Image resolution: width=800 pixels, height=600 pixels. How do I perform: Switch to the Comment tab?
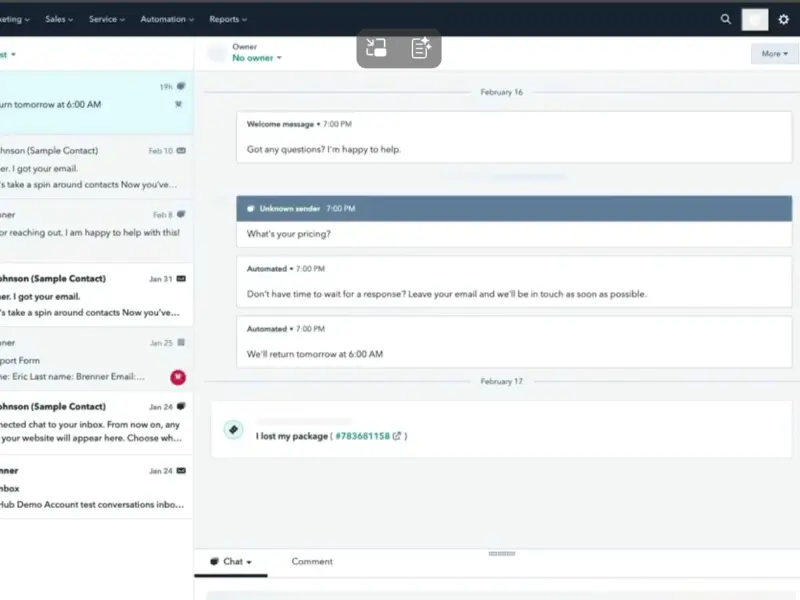click(x=312, y=562)
